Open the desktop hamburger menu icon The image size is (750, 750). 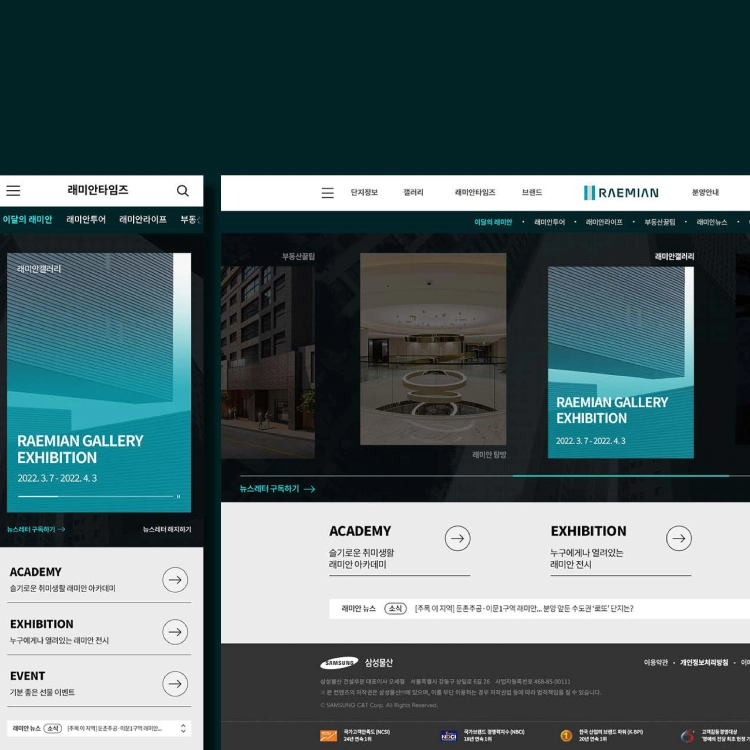328,193
